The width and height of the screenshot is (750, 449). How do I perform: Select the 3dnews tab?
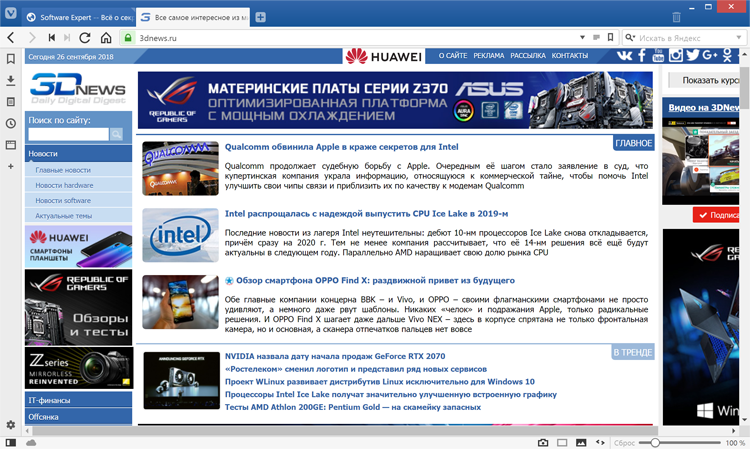pos(193,17)
